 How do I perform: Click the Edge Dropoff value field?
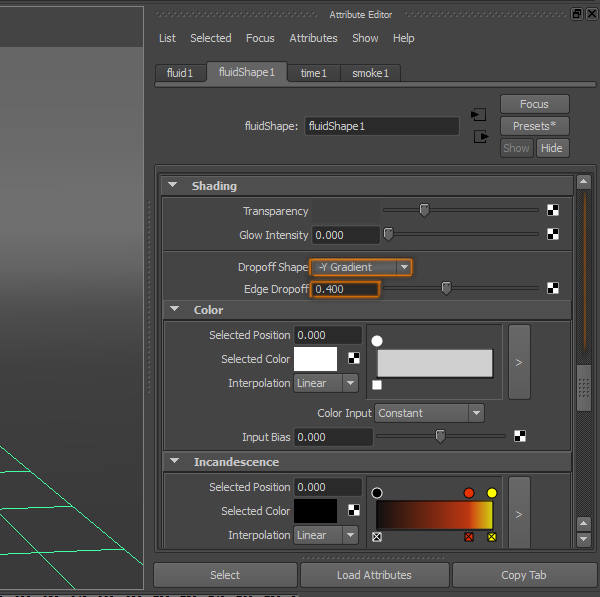[x=345, y=289]
